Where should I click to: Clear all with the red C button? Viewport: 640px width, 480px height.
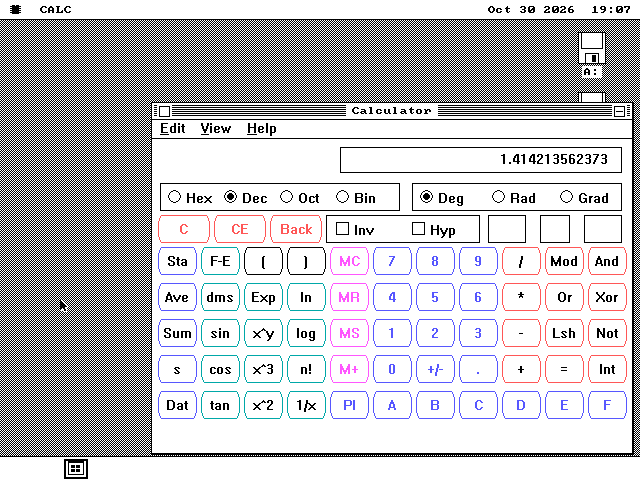coord(184,229)
